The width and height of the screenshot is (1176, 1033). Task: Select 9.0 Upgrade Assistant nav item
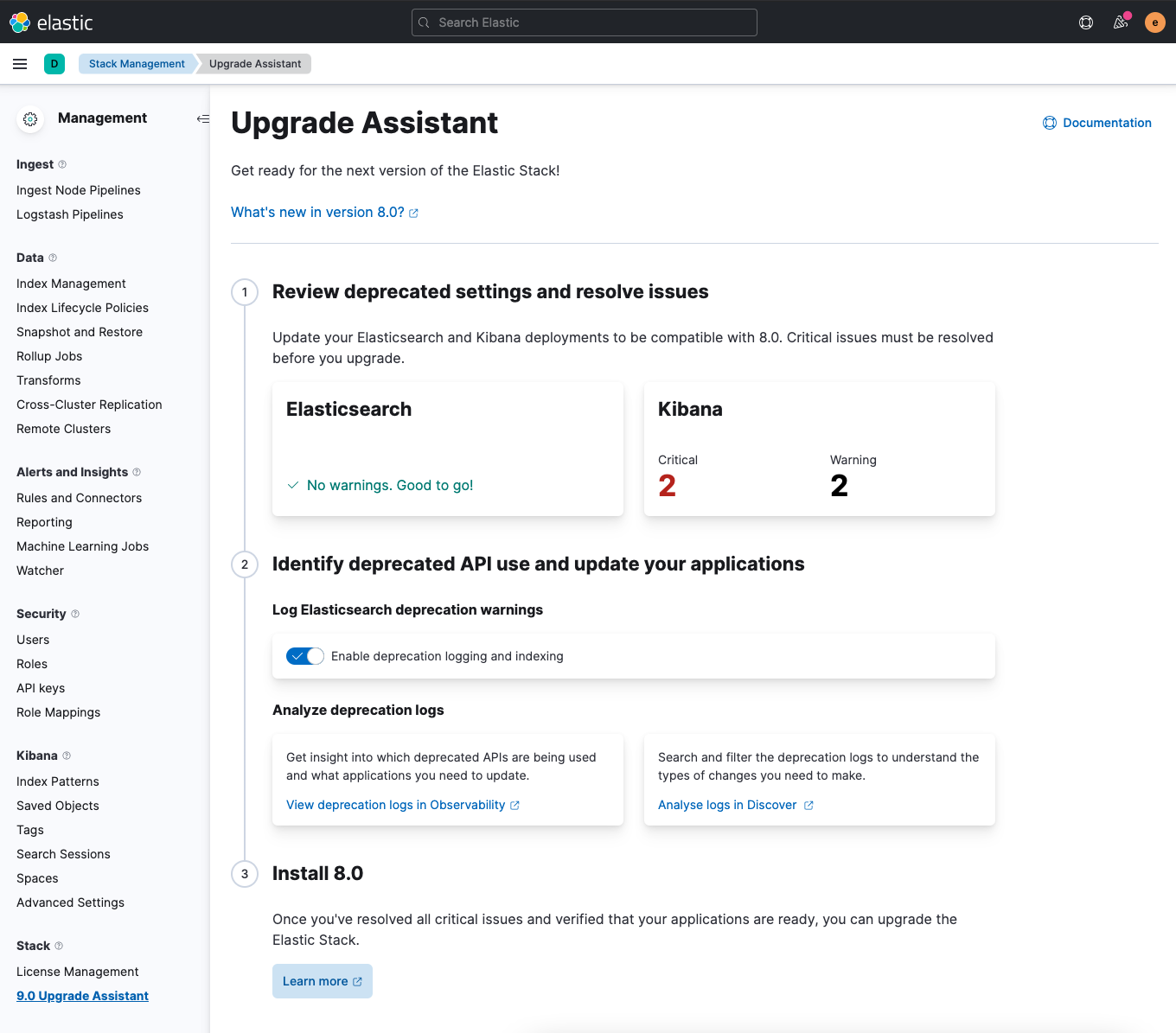(82, 996)
